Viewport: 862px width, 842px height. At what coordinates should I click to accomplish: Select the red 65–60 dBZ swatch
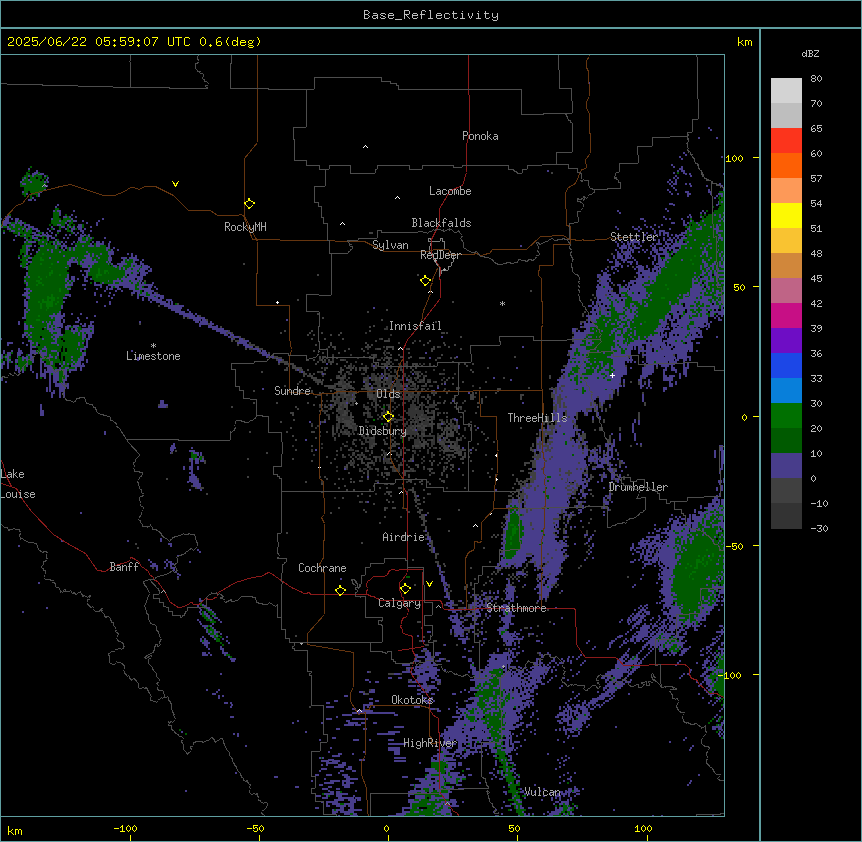point(786,141)
